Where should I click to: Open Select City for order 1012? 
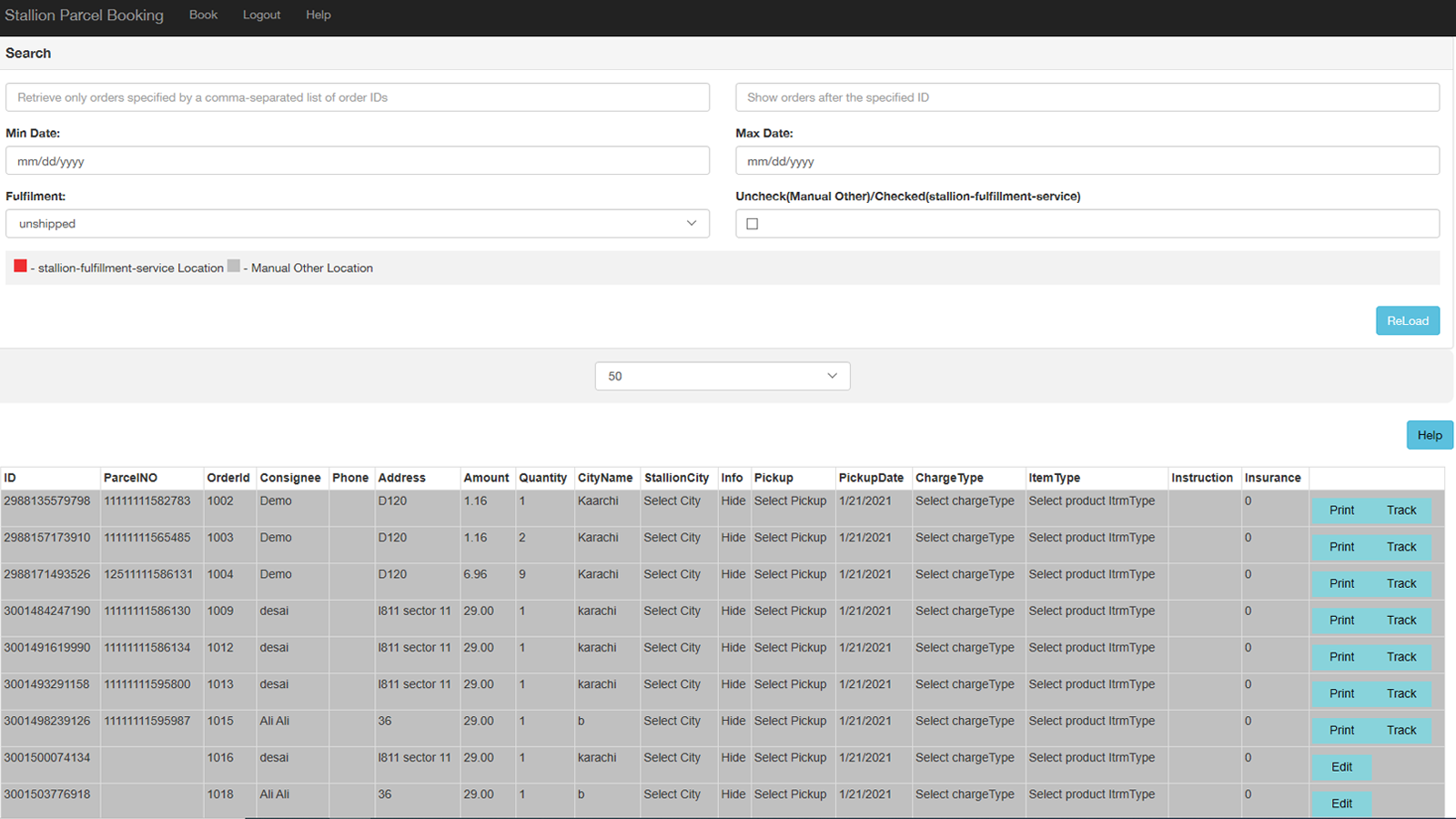pos(672,647)
